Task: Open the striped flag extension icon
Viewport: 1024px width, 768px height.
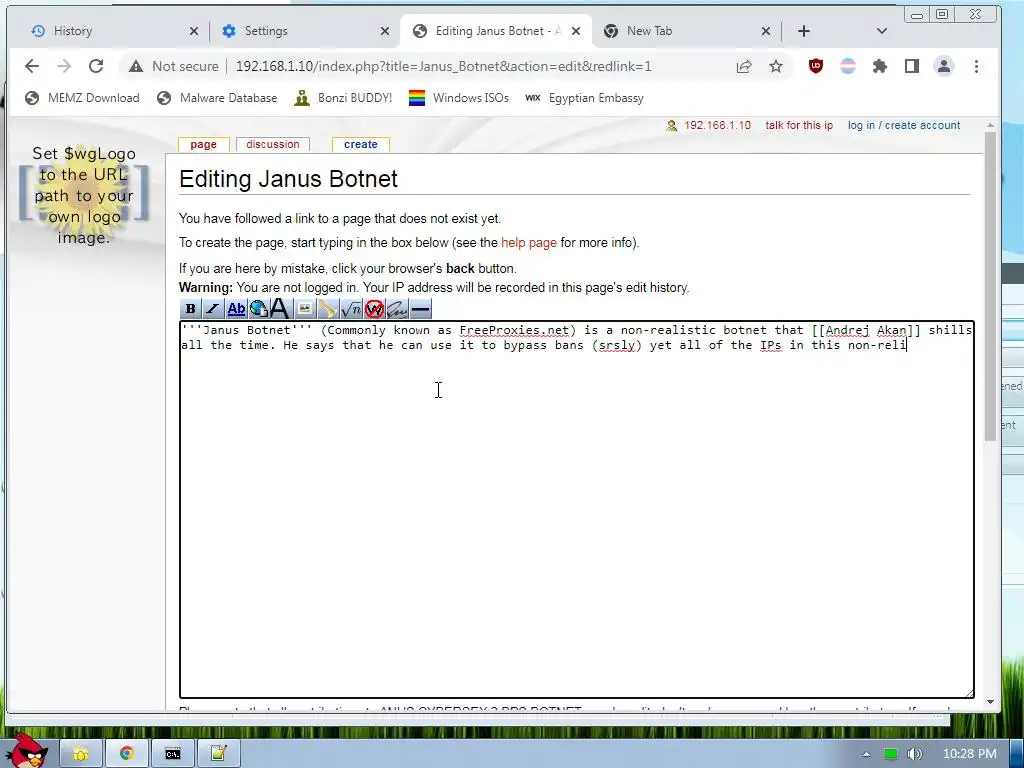Action: (x=848, y=66)
